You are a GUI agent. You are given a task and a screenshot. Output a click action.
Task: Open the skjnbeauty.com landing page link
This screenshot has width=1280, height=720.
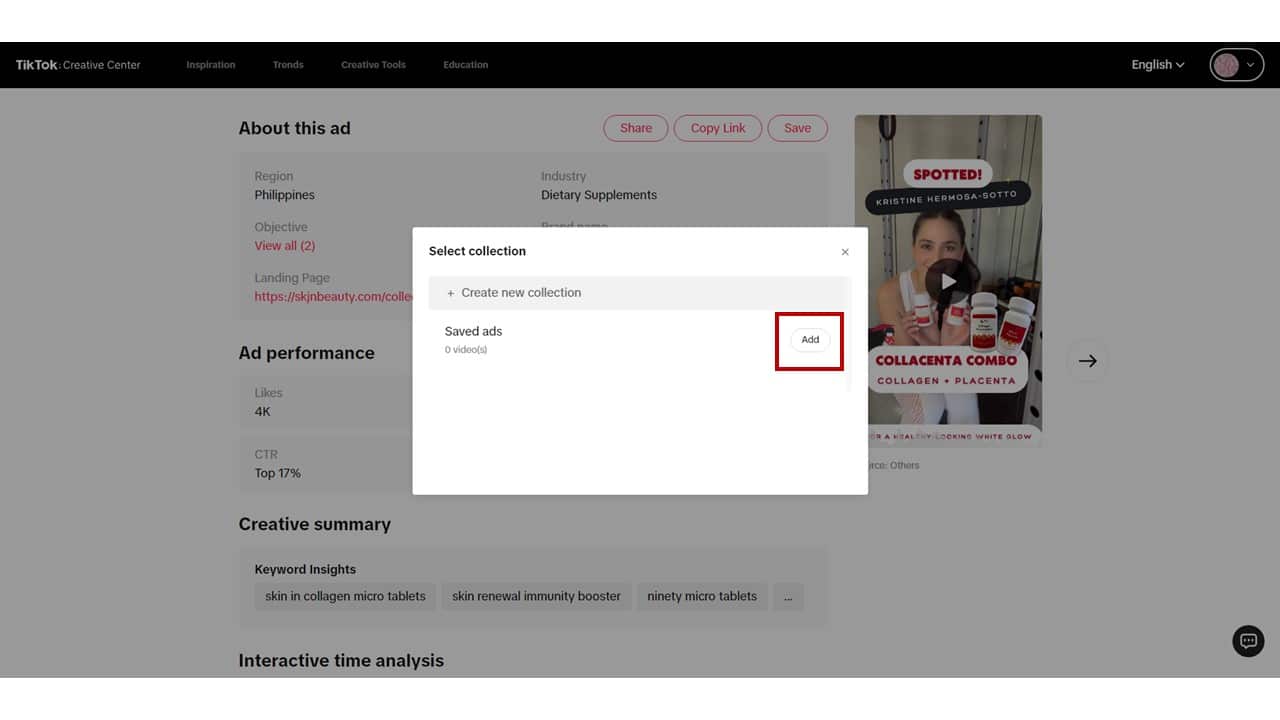point(334,297)
